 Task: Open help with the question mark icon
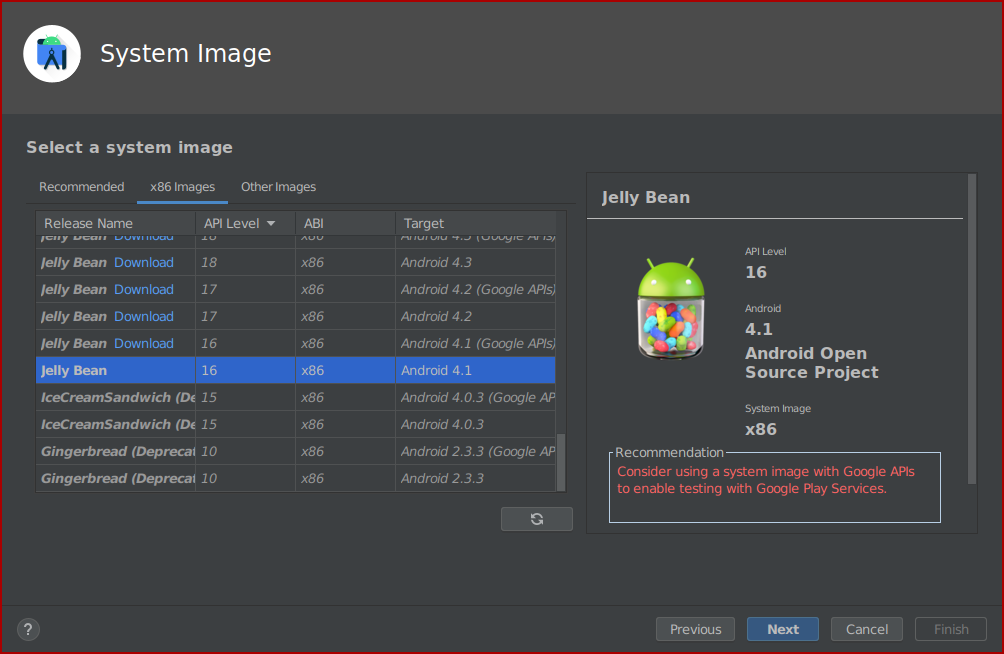click(x=28, y=630)
